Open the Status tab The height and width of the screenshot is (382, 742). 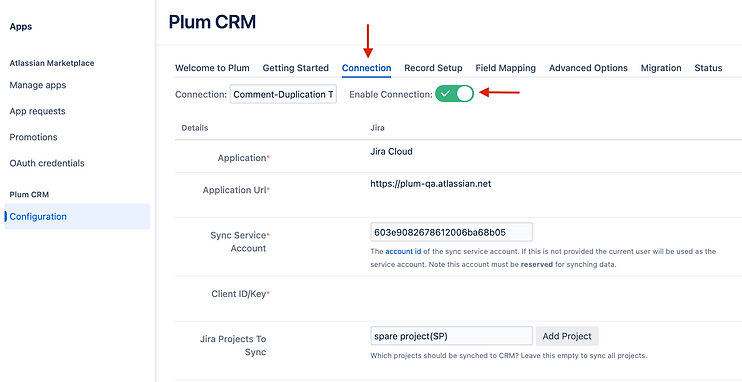[x=708, y=68]
